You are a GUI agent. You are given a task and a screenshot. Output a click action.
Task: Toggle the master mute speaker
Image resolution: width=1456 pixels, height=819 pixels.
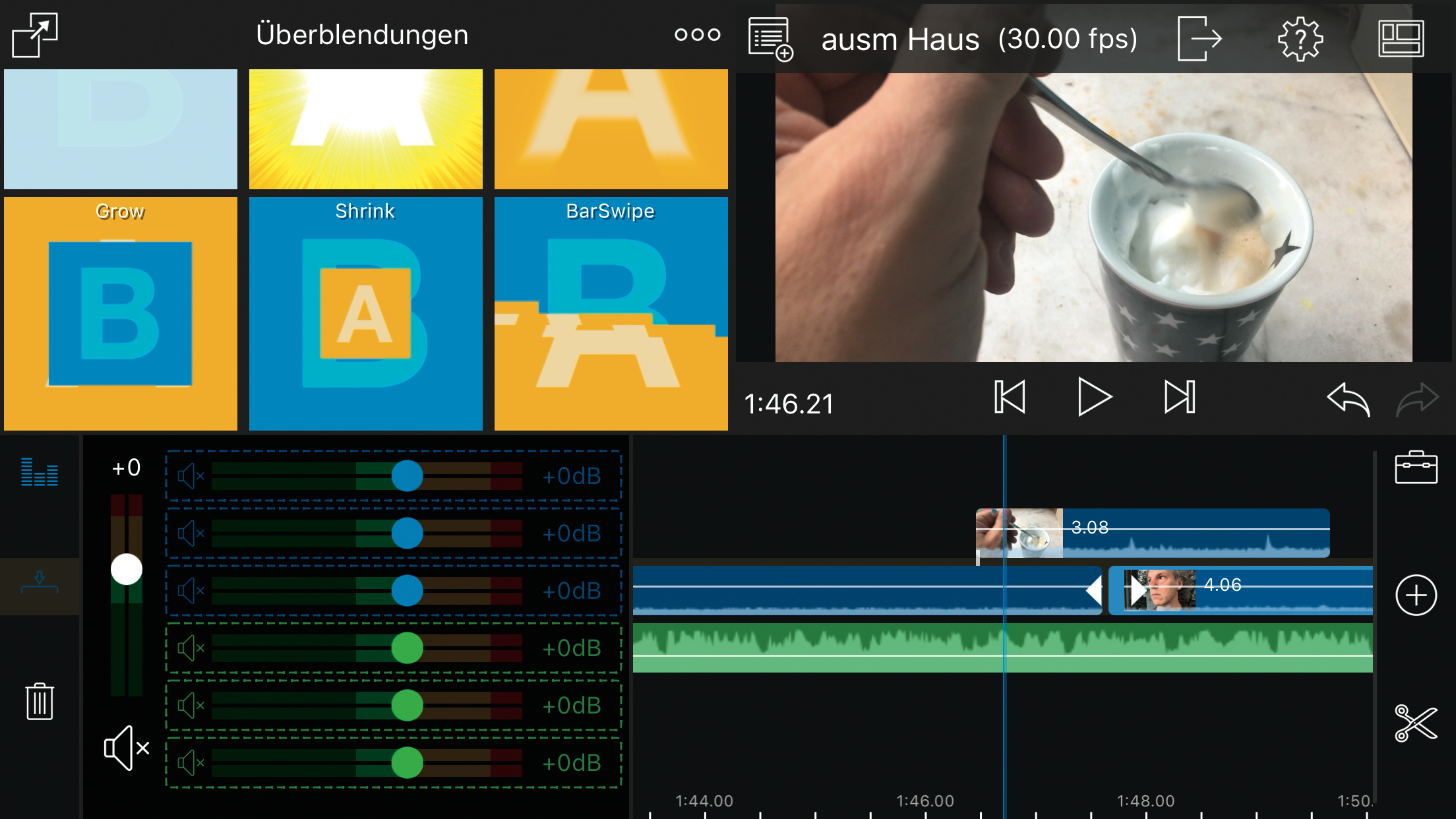(127, 748)
